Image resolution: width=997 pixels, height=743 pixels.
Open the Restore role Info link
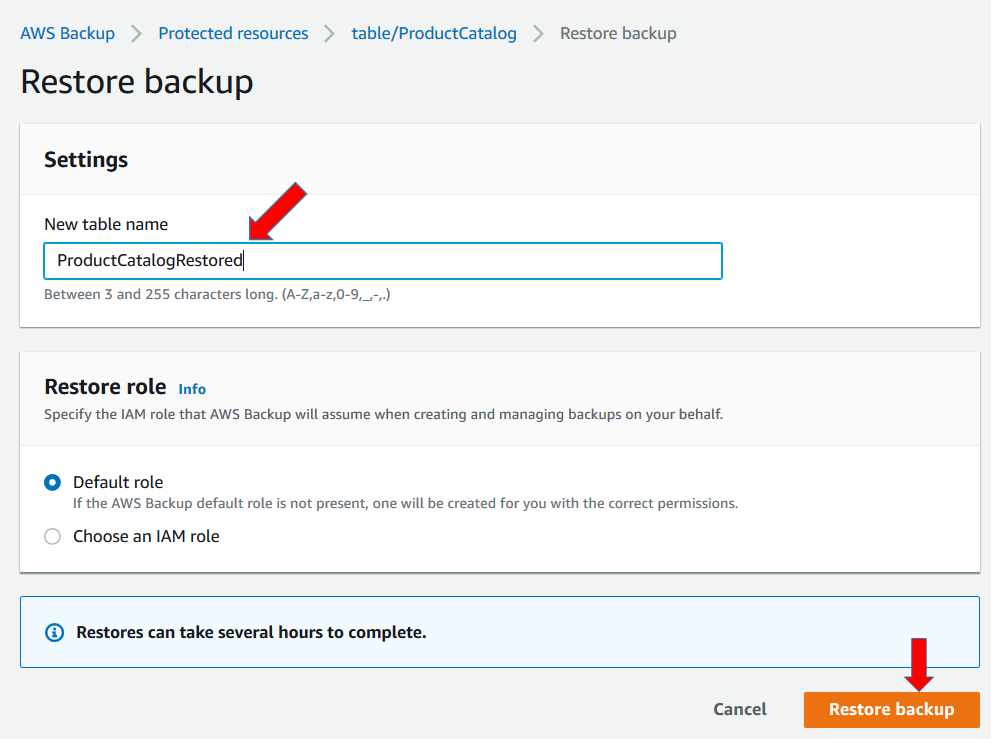(x=192, y=389)
